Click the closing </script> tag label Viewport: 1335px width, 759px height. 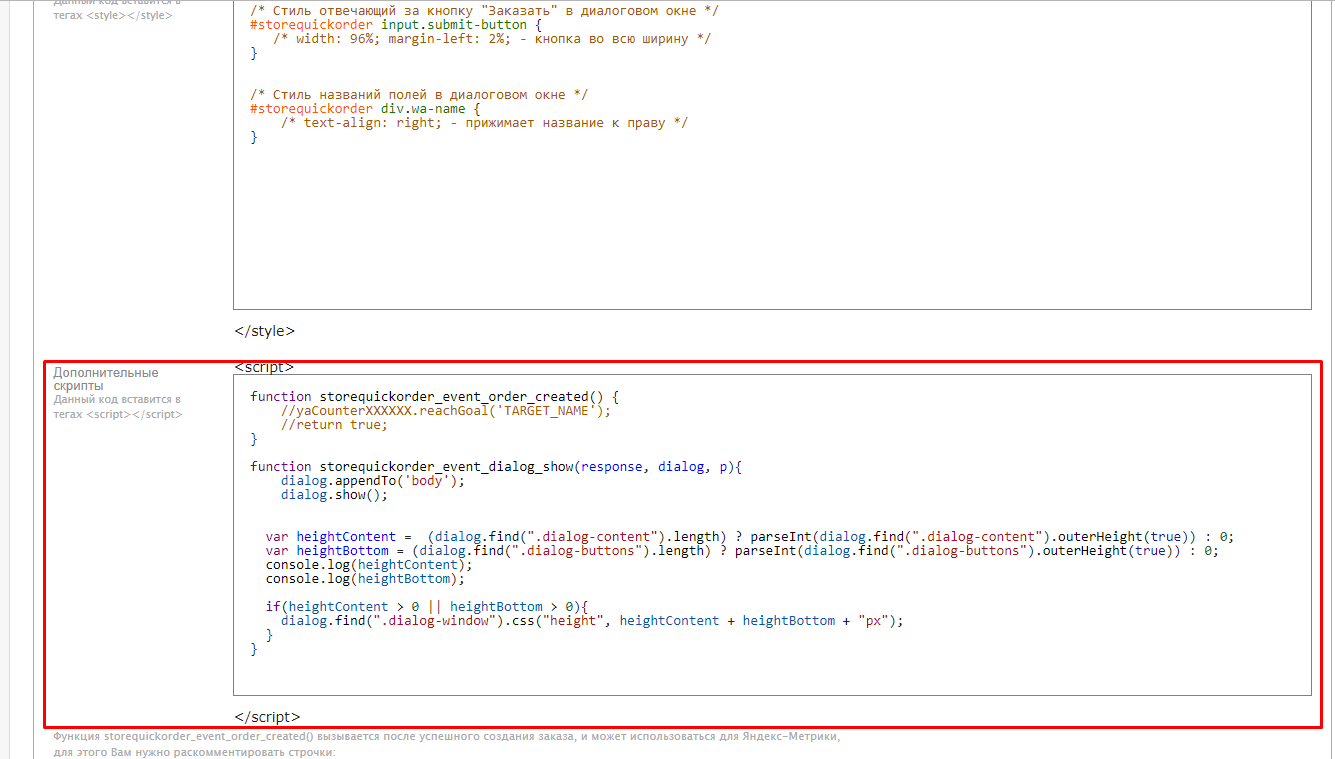tap(267, 717)
